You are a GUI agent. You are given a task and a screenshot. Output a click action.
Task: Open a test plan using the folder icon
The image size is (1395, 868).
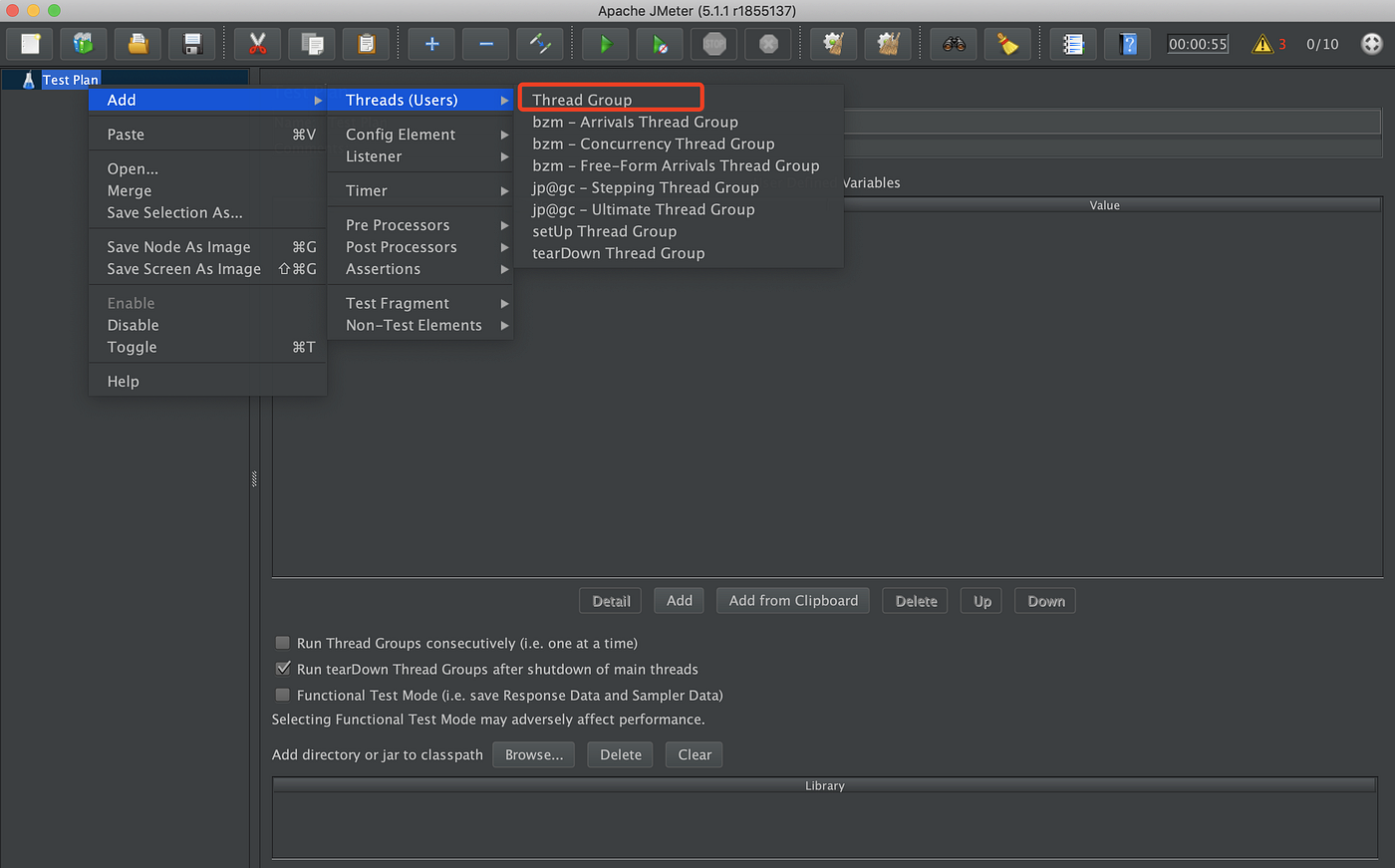pos(138,44)
